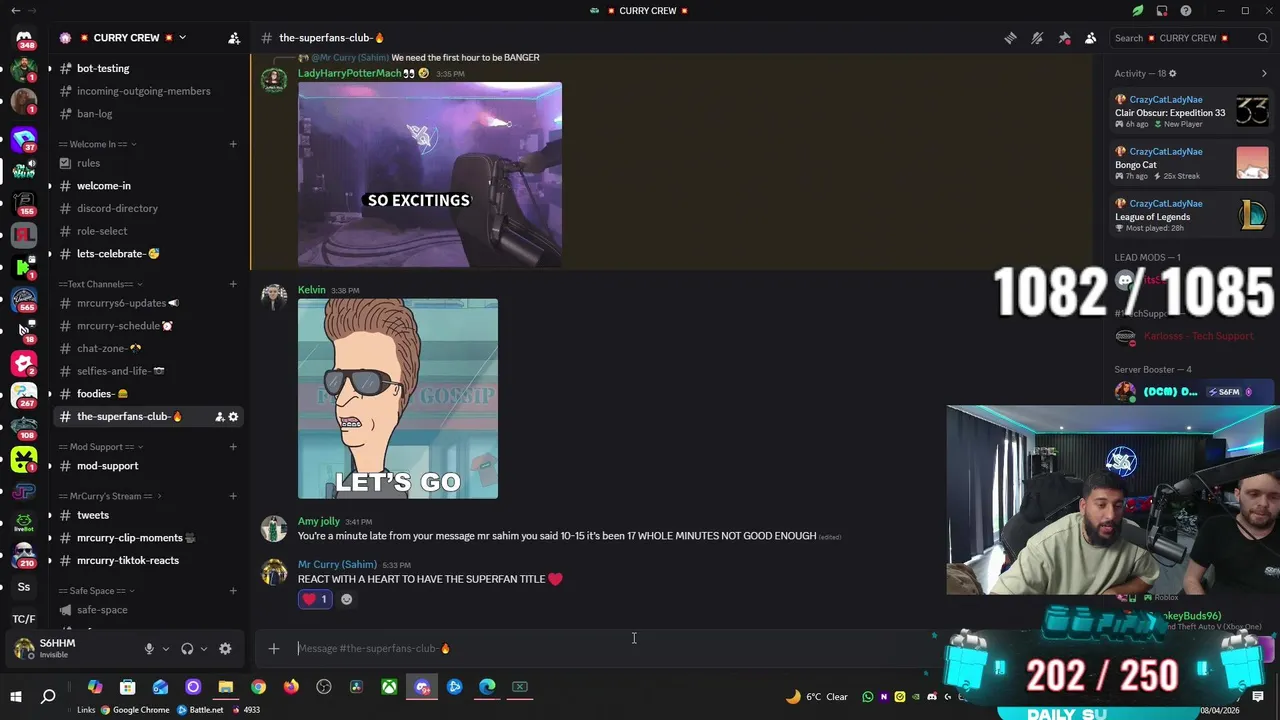Create channel in Mod Support category

pyautogui.click(x=233, y=447)
